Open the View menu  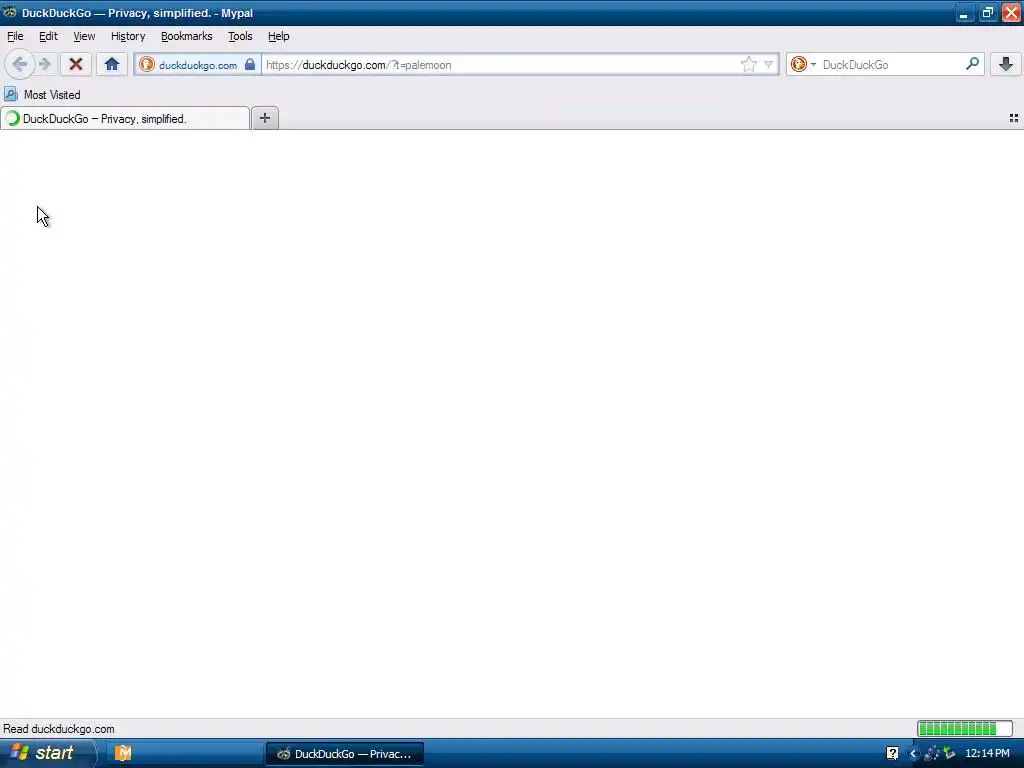click(84, 37)
